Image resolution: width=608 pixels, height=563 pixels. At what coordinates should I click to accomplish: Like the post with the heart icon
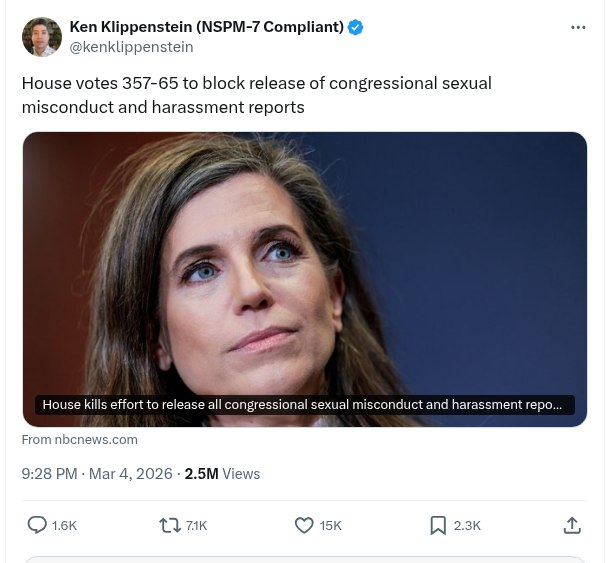click(305, 524)
